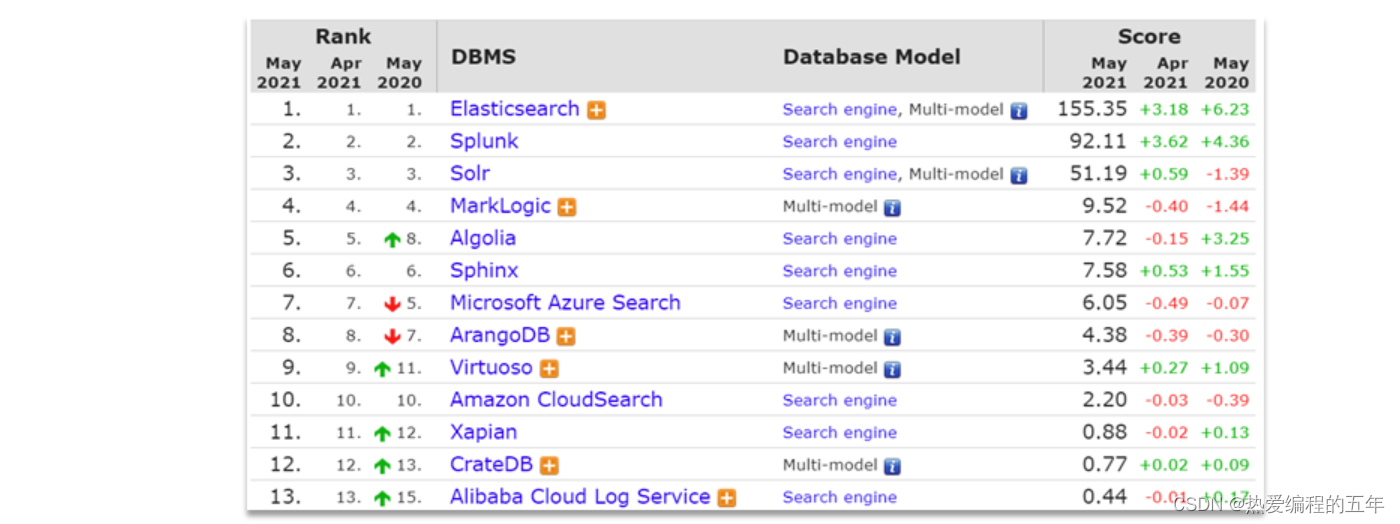The width and height of the screenshot is (1400, 524).
Task: Click Search engine link in Sphinx row
Action: pyautogui.click(x=840, y=271)
